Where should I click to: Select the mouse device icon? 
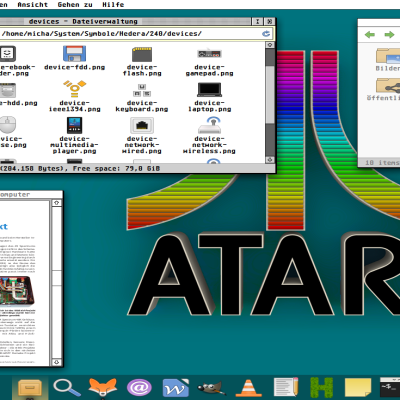point(7,125)
